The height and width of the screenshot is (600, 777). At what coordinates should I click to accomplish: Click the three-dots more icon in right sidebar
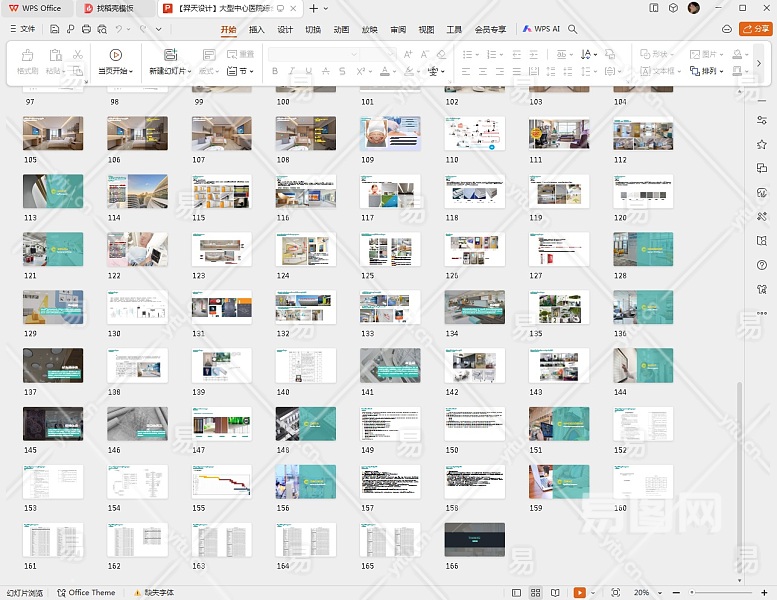click(x=762, y=312)
